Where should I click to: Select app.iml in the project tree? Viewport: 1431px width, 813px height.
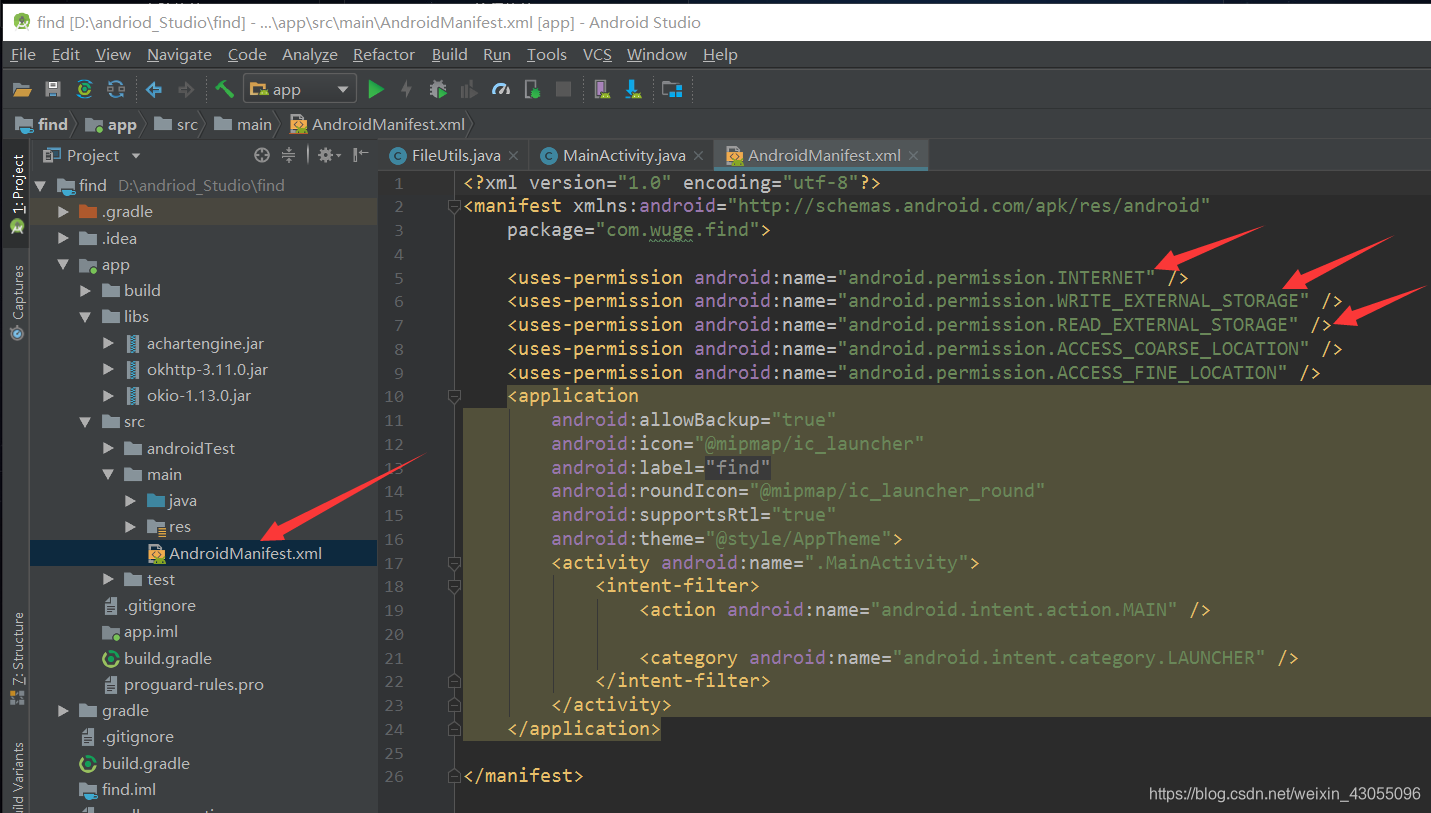click(x=151, y=632)
